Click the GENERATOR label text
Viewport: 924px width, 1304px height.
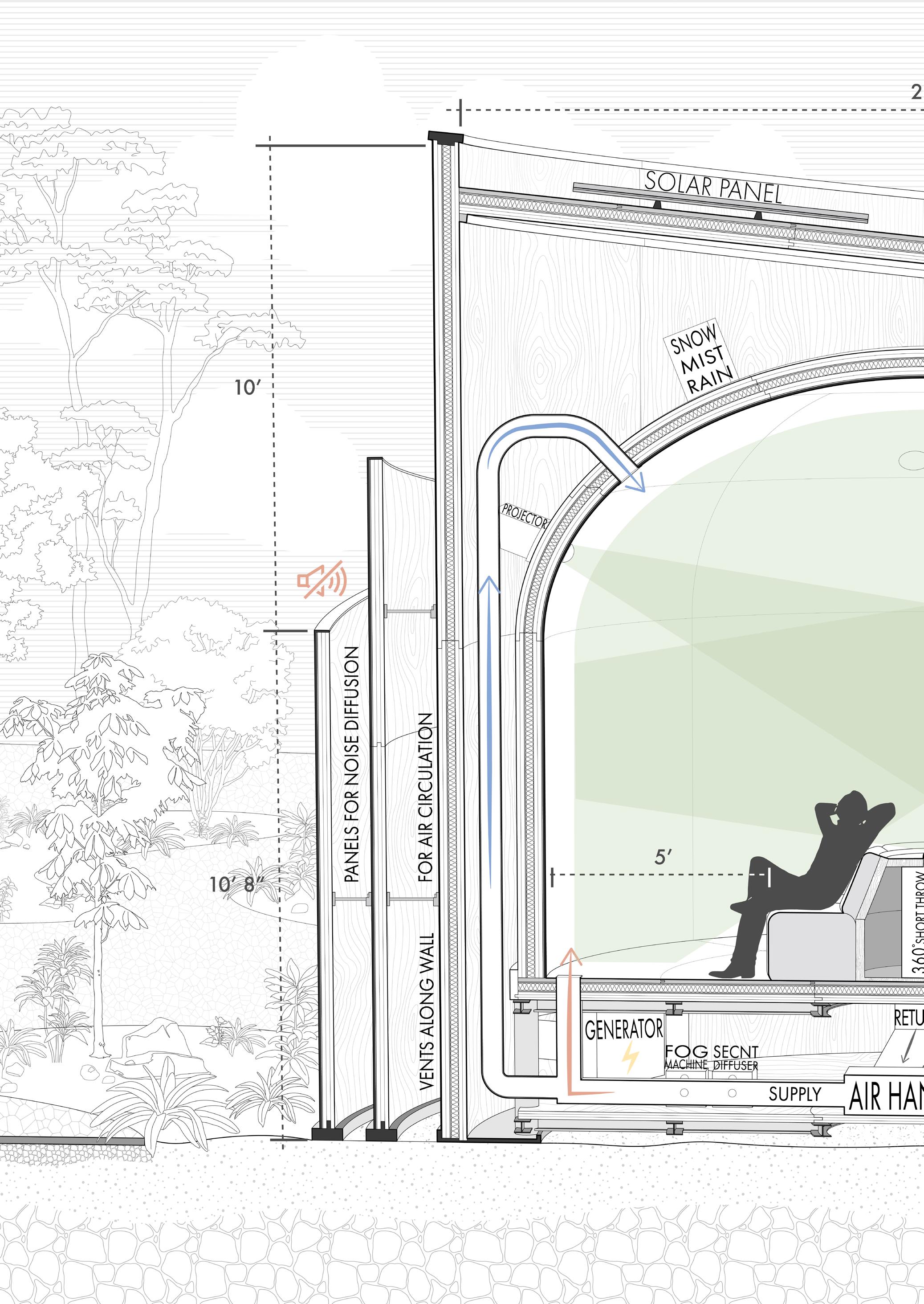tap(624, 1029)
